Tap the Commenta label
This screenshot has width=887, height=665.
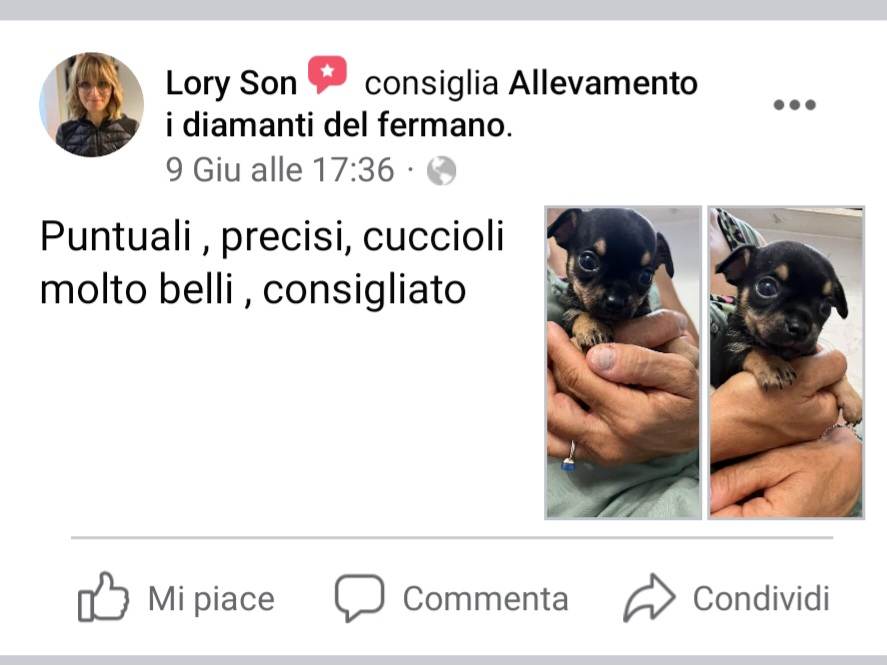pos(485,599)
